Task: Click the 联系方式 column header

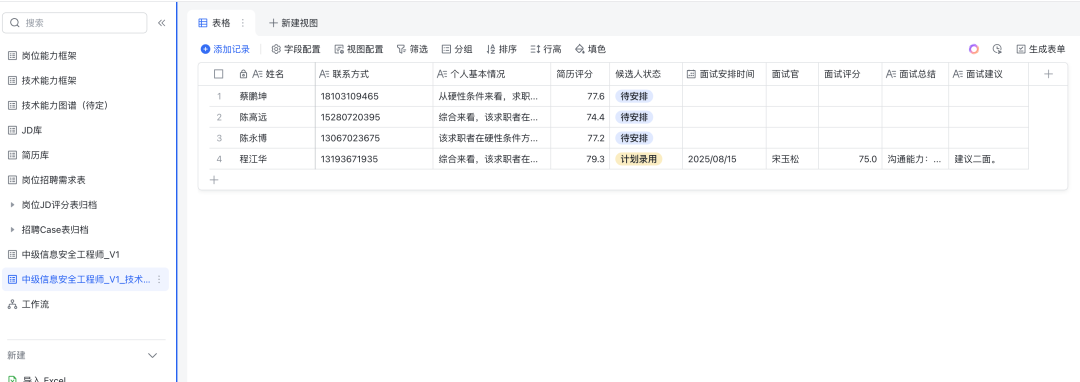Action: [374, 74]
